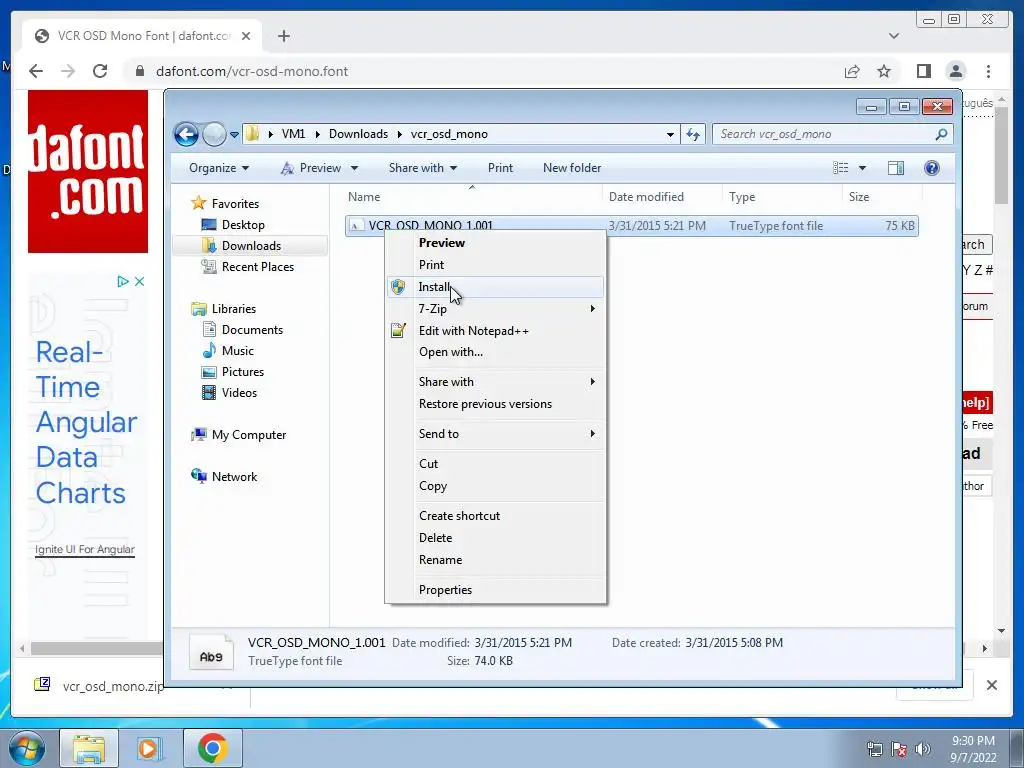Open Windows Start menu

tap(26, 748)
